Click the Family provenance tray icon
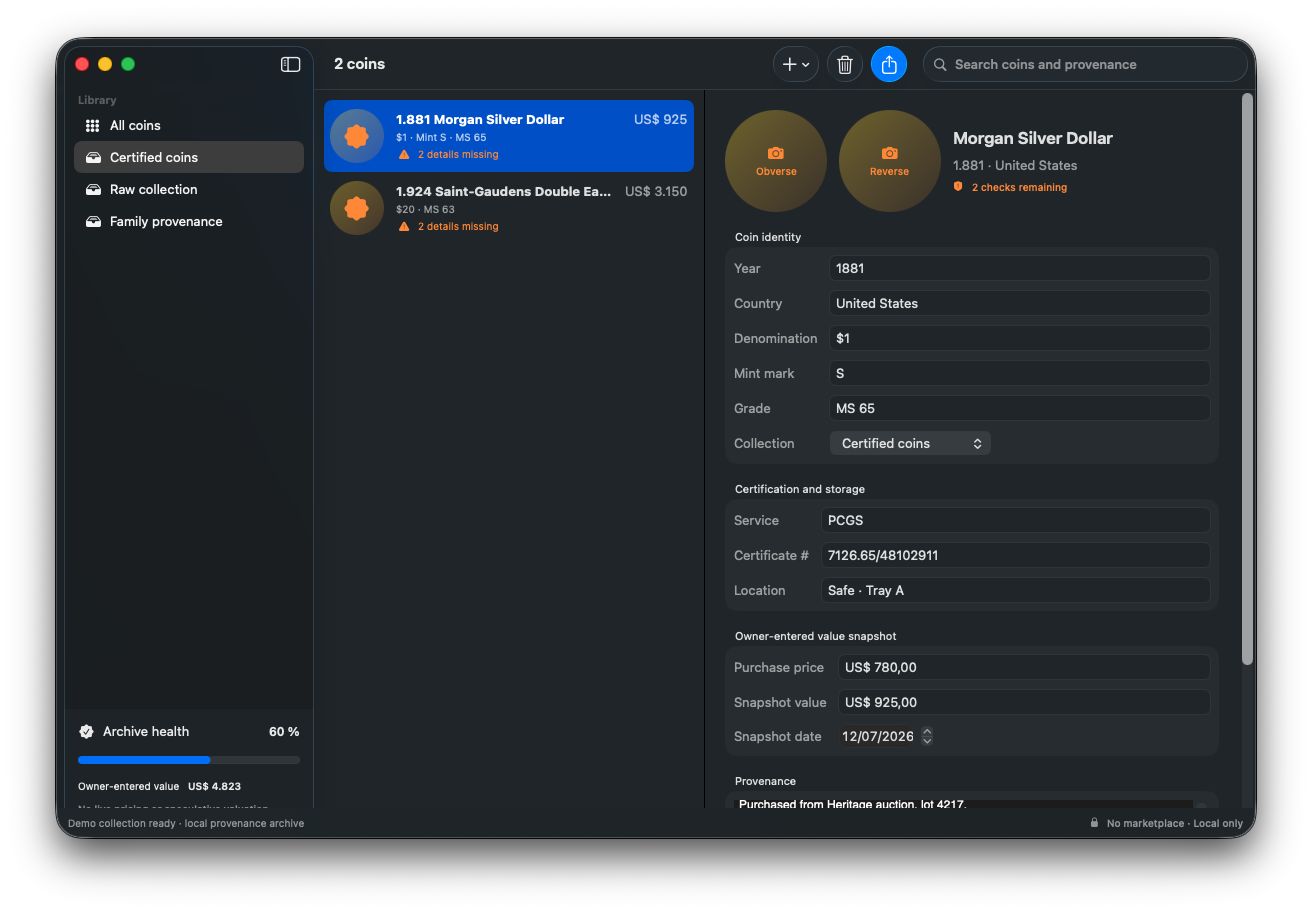Image resolution: width=1312 pixels, height=912 pixels. coord(92,221)
